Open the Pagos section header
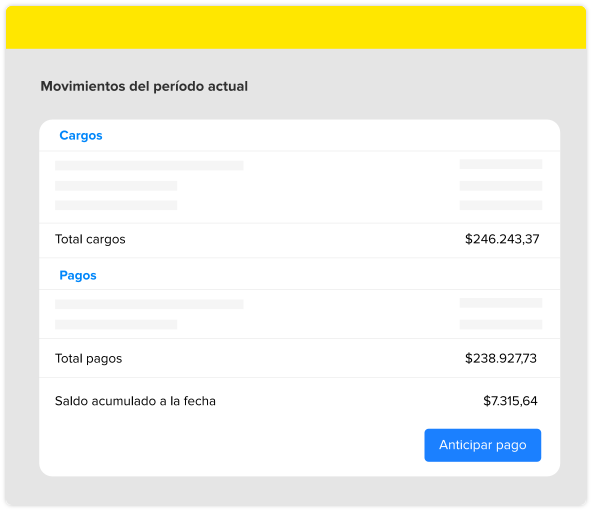This screenshot has height=511, width=592. (78, 275)
